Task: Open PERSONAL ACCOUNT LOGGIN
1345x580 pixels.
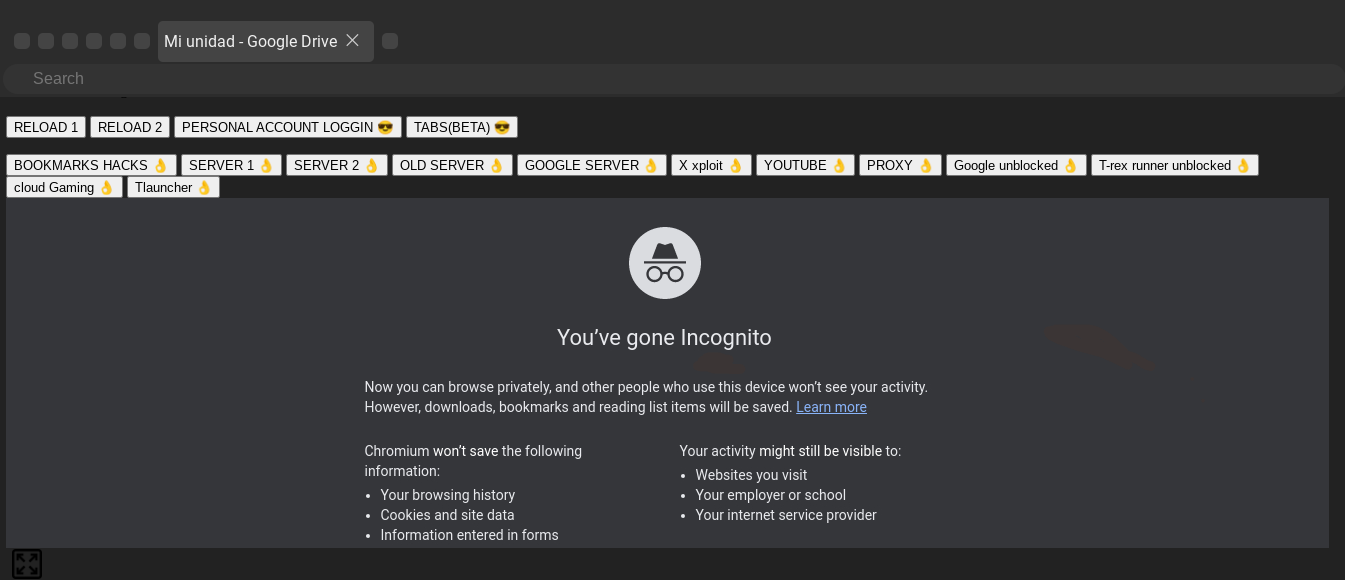Action: tap(287, 127)
